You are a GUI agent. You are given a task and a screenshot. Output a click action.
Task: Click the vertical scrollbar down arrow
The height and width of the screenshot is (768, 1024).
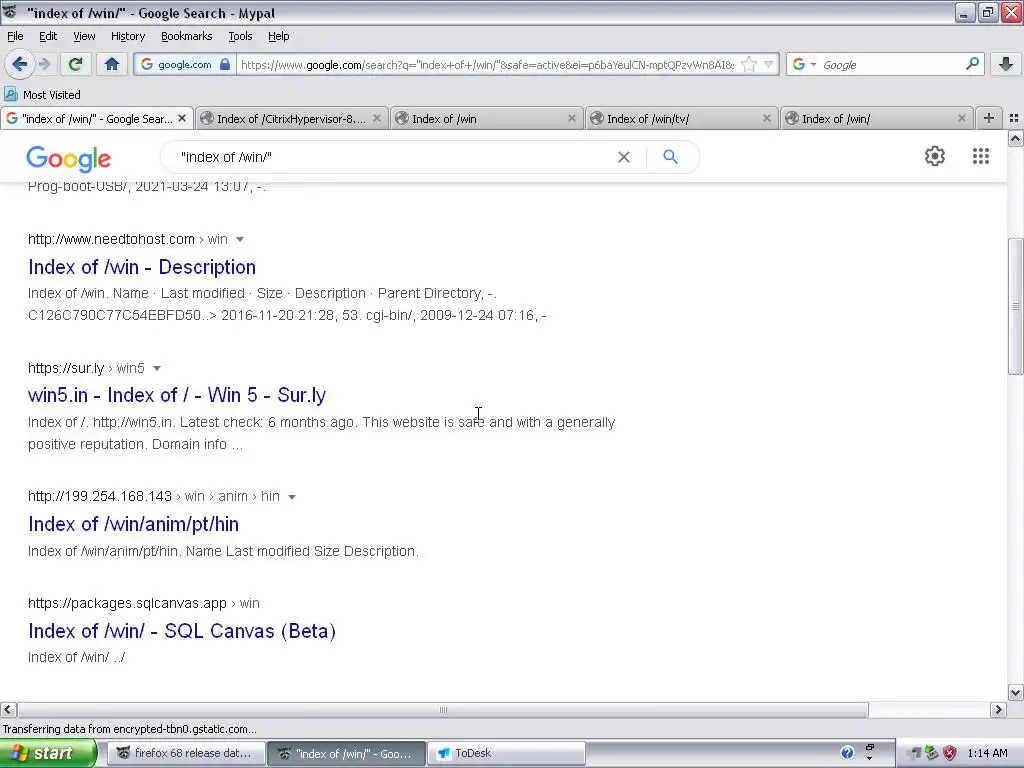pos(1015,693)
